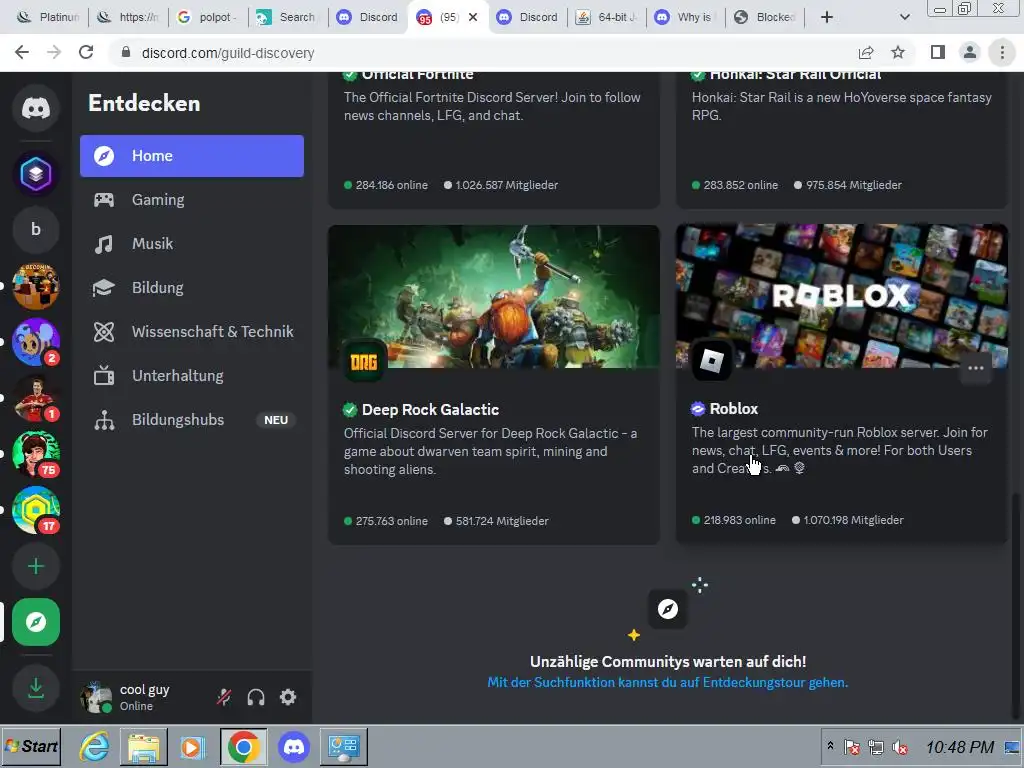1024x768 pixels.
Task: Open the server icon with 17 notifications
Action: point(36,510)
